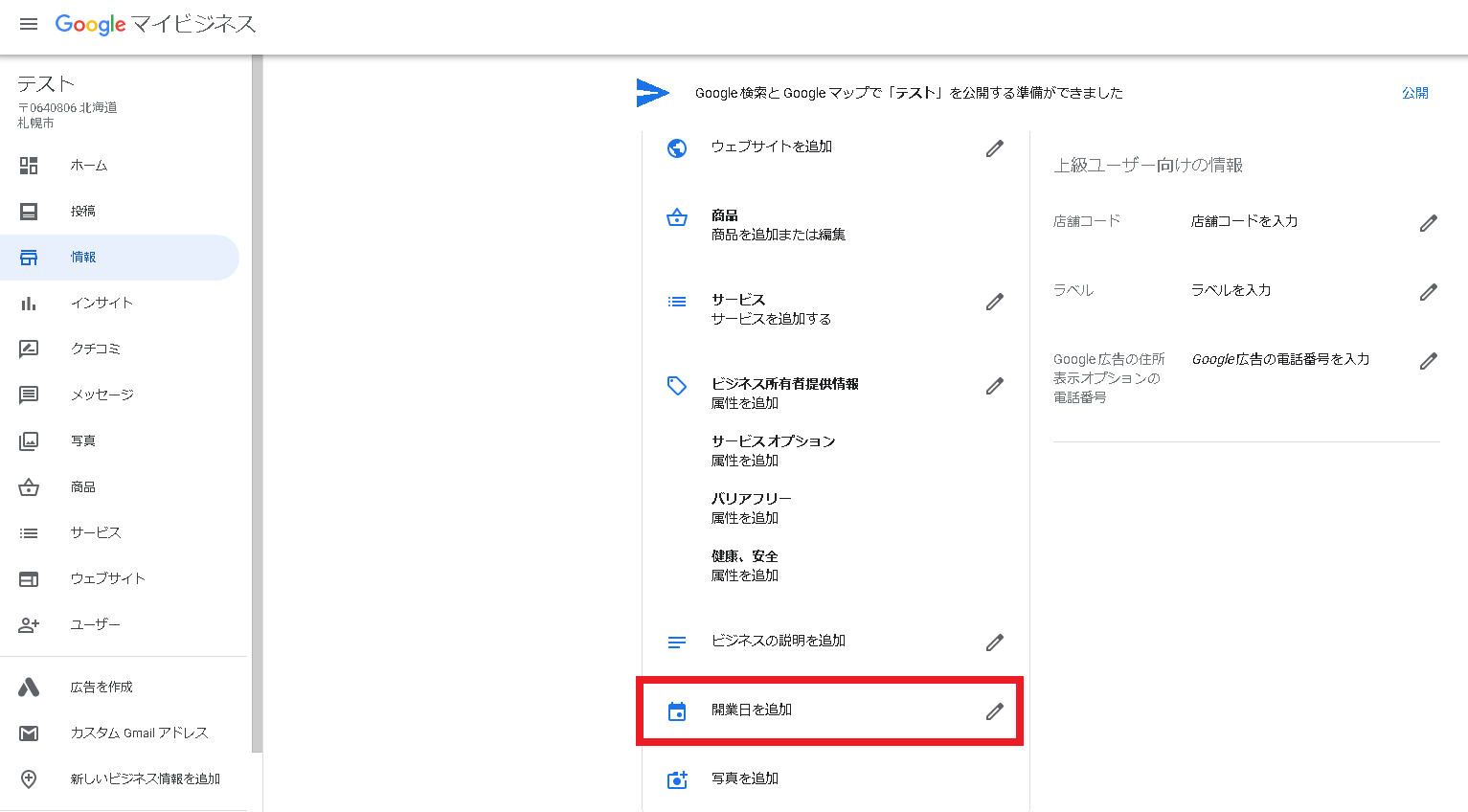Edit attributes via pencil next to ビジネス所有者提供情報
The height and width of the screenshot is (812, 1468).
click(x=995, y=386)
